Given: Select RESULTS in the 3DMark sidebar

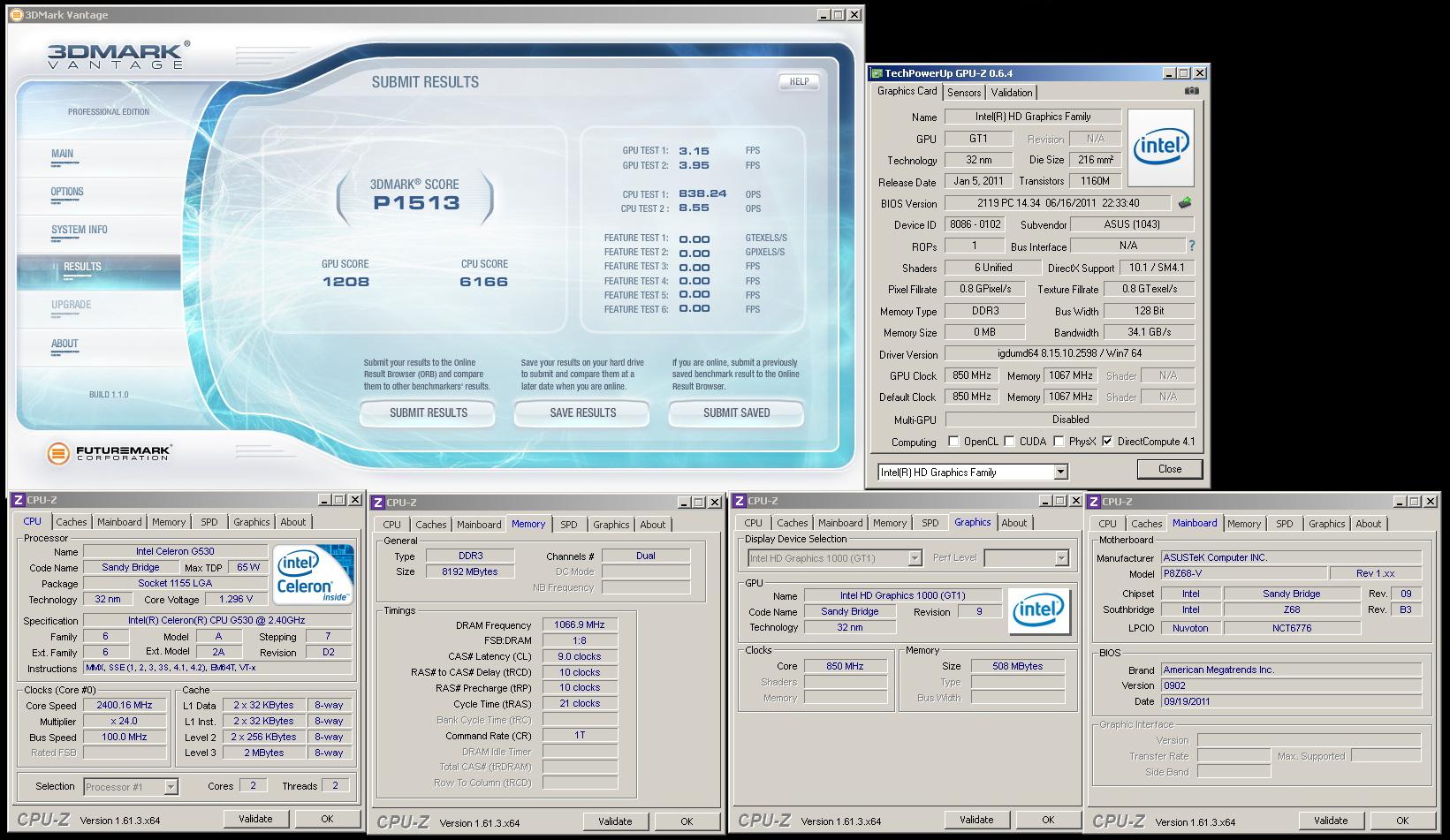Looking at the screenshot, I should coord(99,272).
